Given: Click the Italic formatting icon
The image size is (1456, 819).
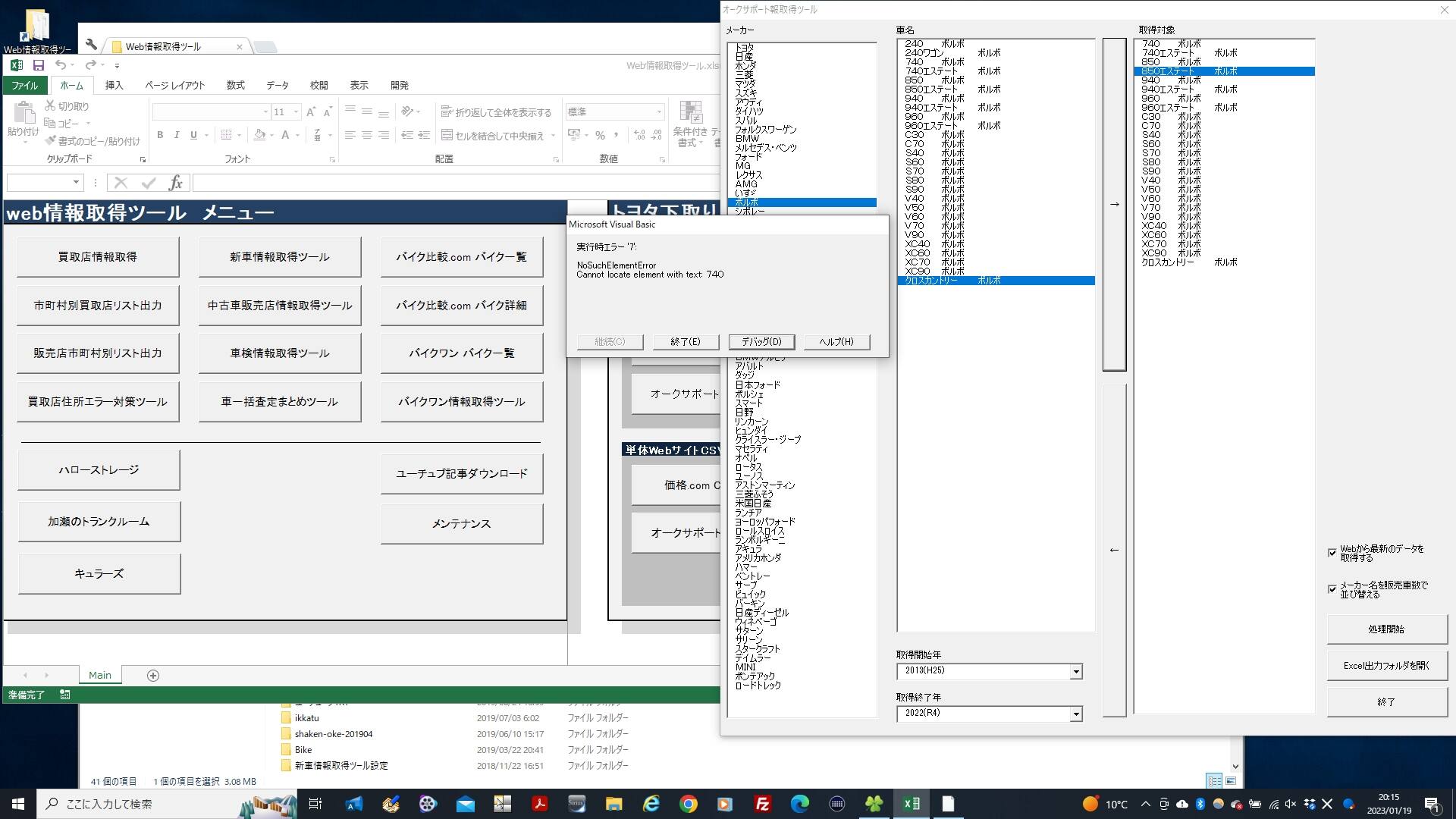Looking at the screenshot, I should (177, 135).
